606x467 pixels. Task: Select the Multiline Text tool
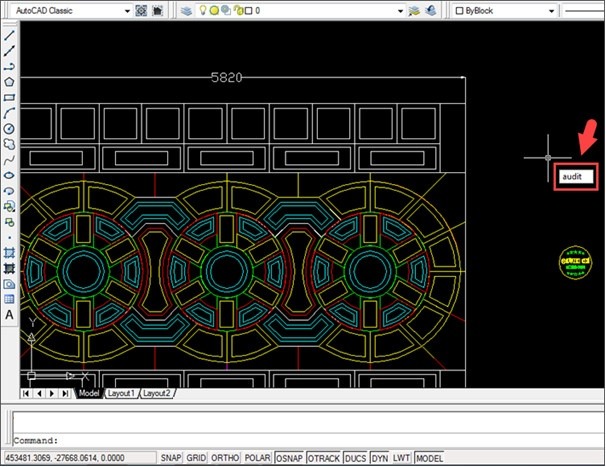(9, 315)
